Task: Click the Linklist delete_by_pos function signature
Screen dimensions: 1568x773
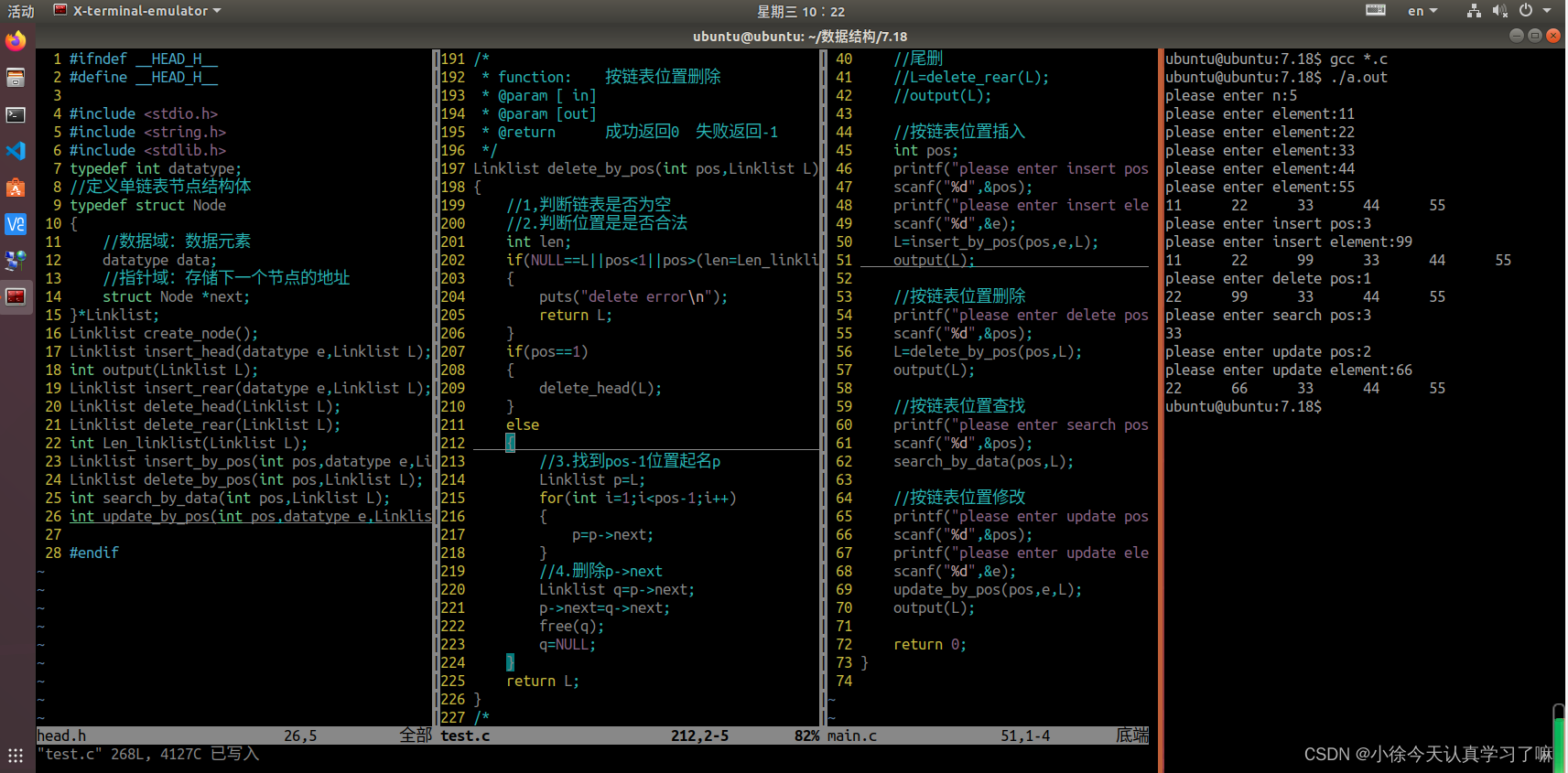Action: point(645,168)
